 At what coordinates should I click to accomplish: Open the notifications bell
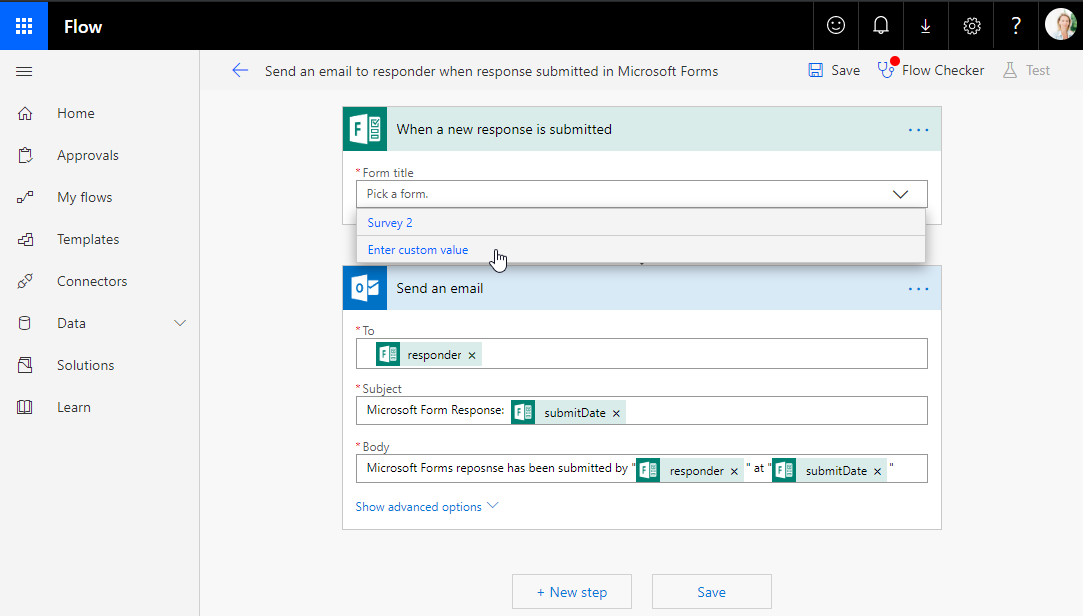tap(881, 27)
